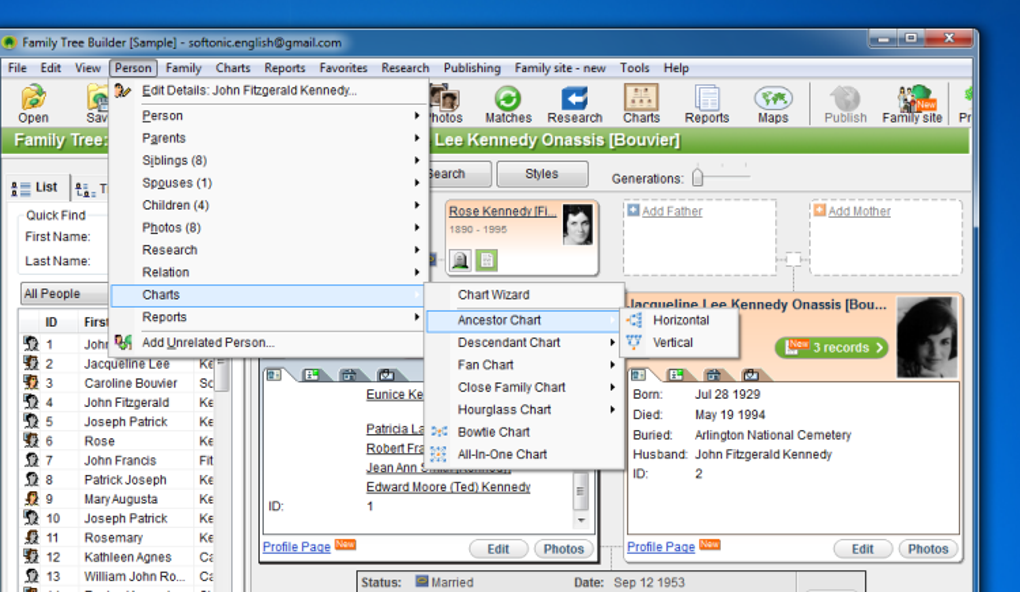Click the Vertical ancestor chart icon
The image size is (1020, 592).
point(634,342)
